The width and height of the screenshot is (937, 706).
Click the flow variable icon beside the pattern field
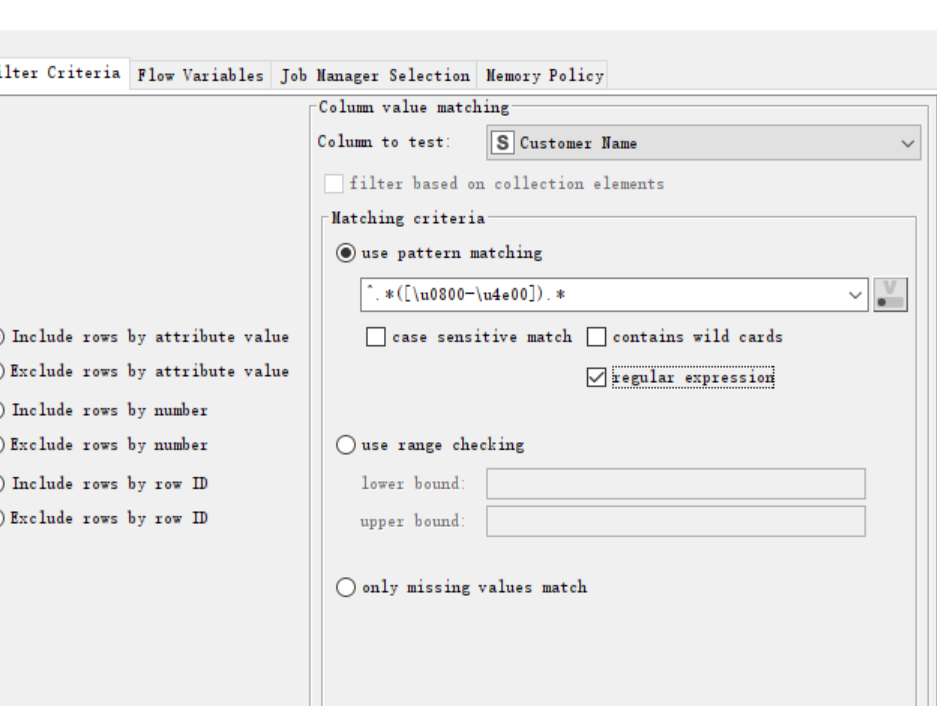click(x=890, y=296)
